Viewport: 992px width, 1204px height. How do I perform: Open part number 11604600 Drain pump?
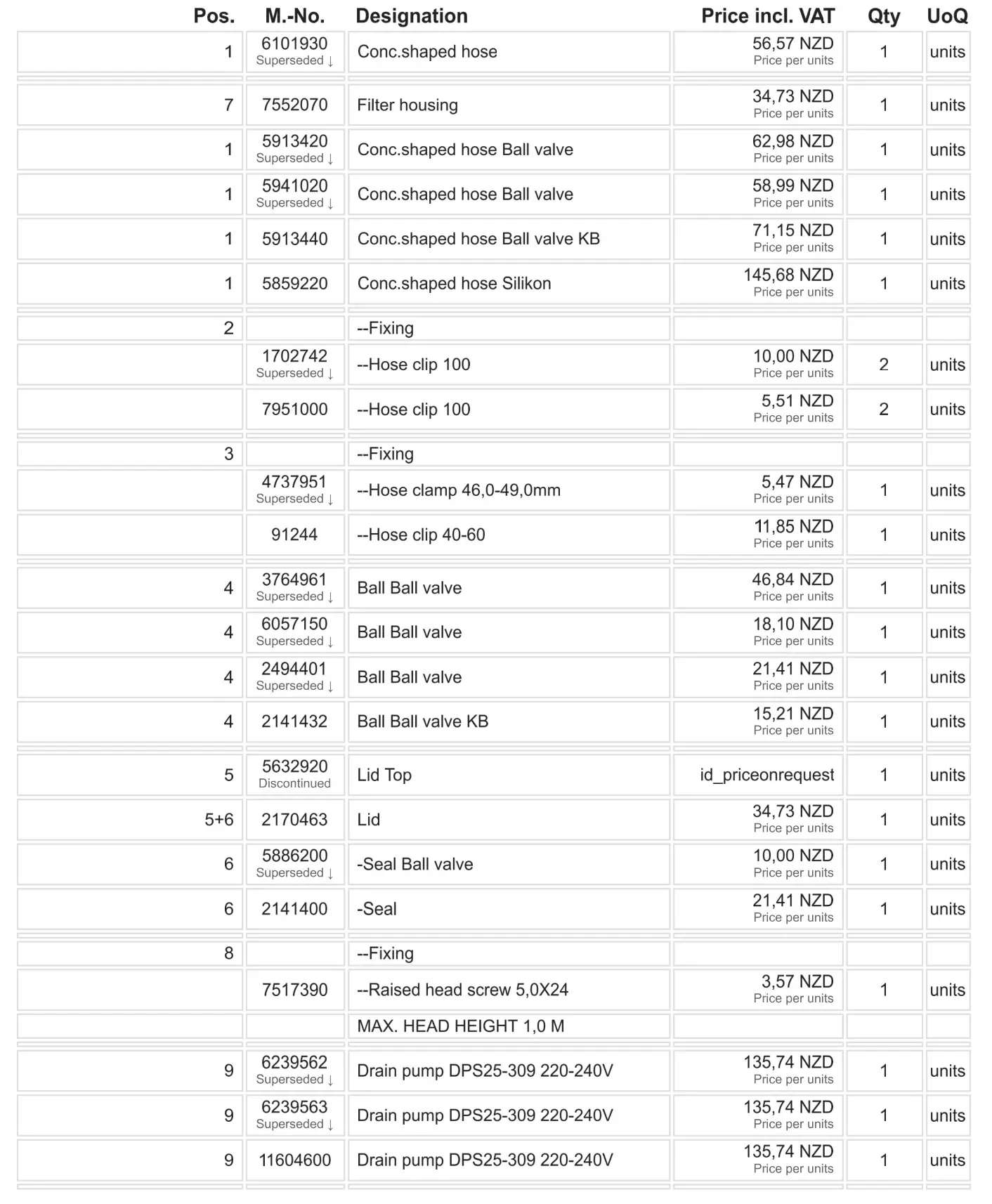[x=294, y=1160]
